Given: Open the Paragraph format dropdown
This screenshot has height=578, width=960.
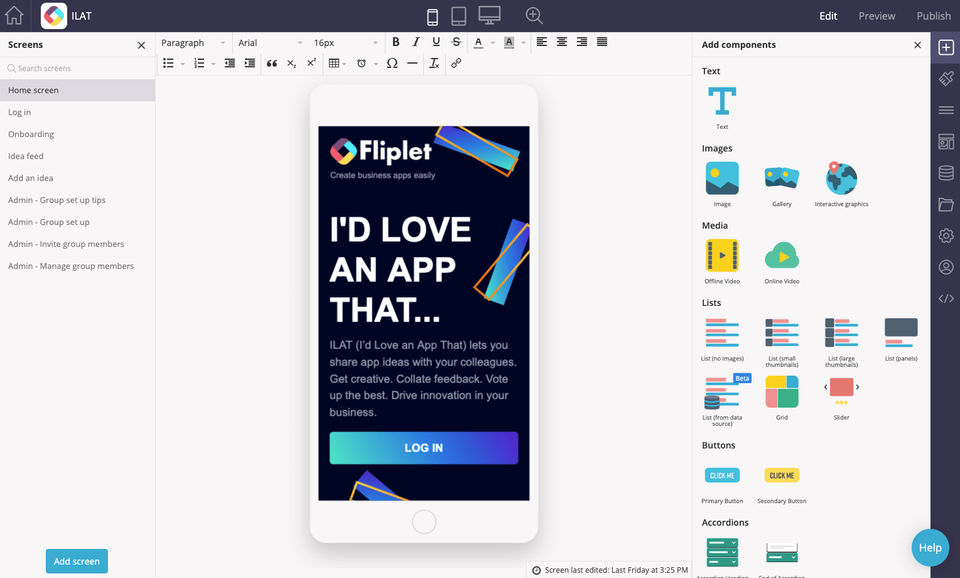Looking at the screenshot, I should pos(194,43).
